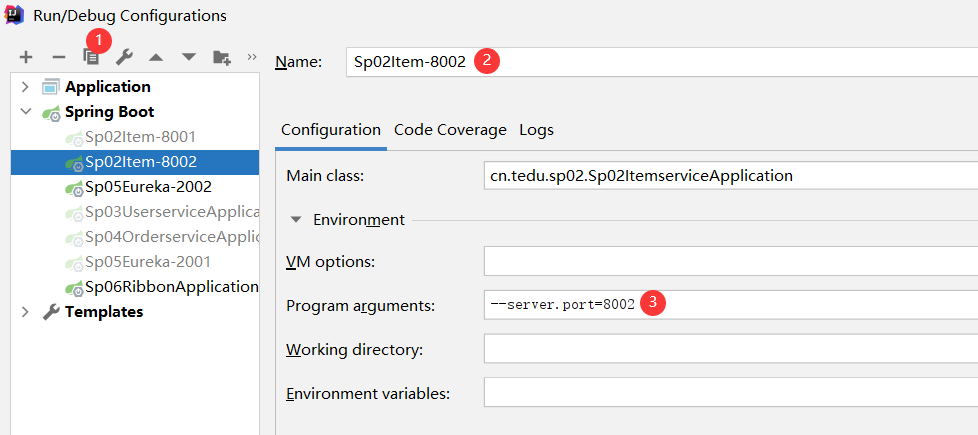Collapse the Environment section
The image size is (978, 435).
pos(296,220)
